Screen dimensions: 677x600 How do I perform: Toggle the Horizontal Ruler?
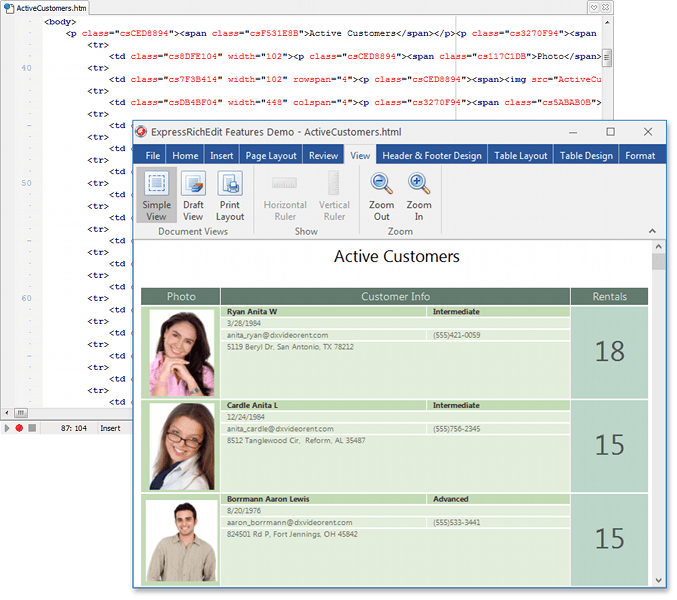(x=285, y=195)
